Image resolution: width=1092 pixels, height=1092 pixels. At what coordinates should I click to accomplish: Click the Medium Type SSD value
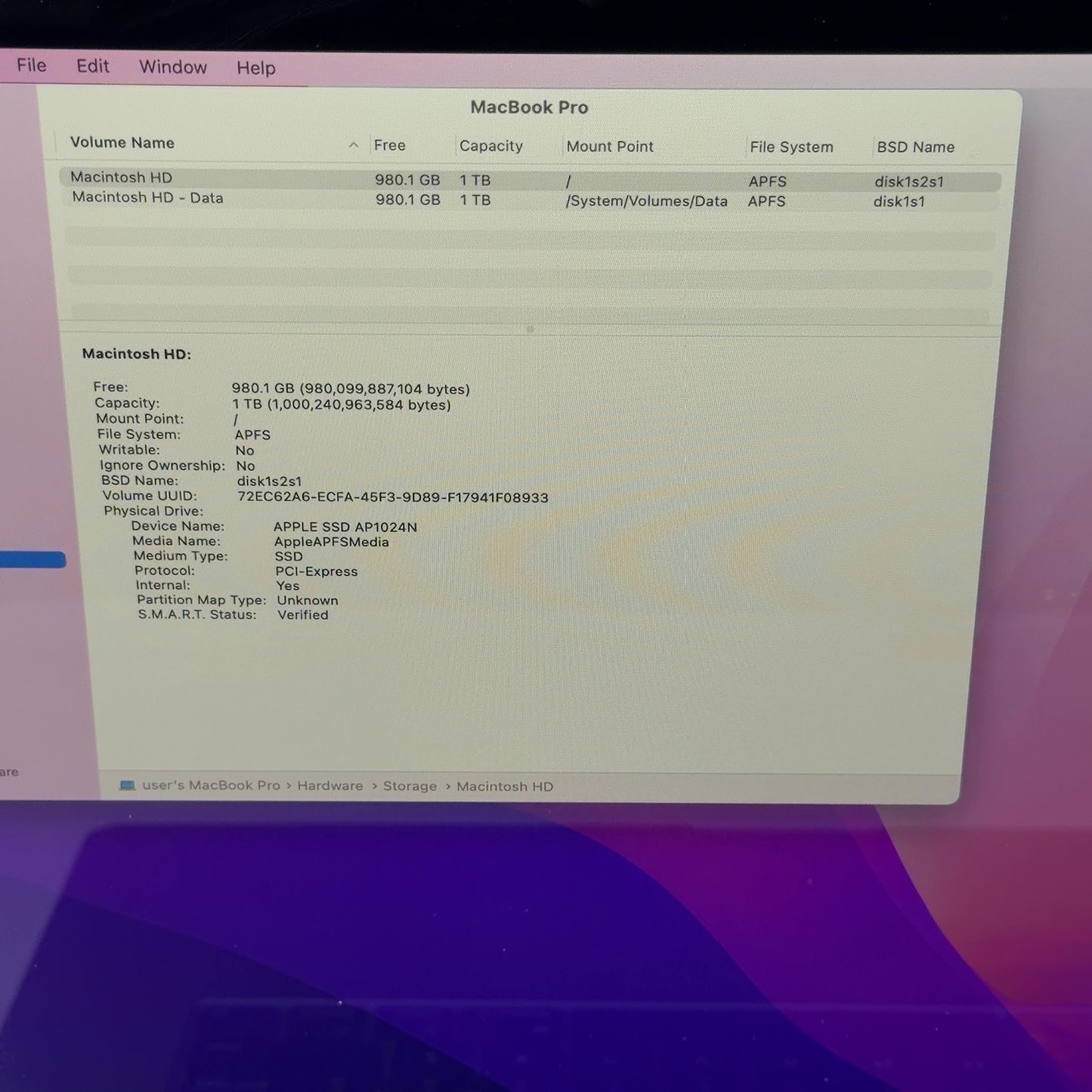289,556
